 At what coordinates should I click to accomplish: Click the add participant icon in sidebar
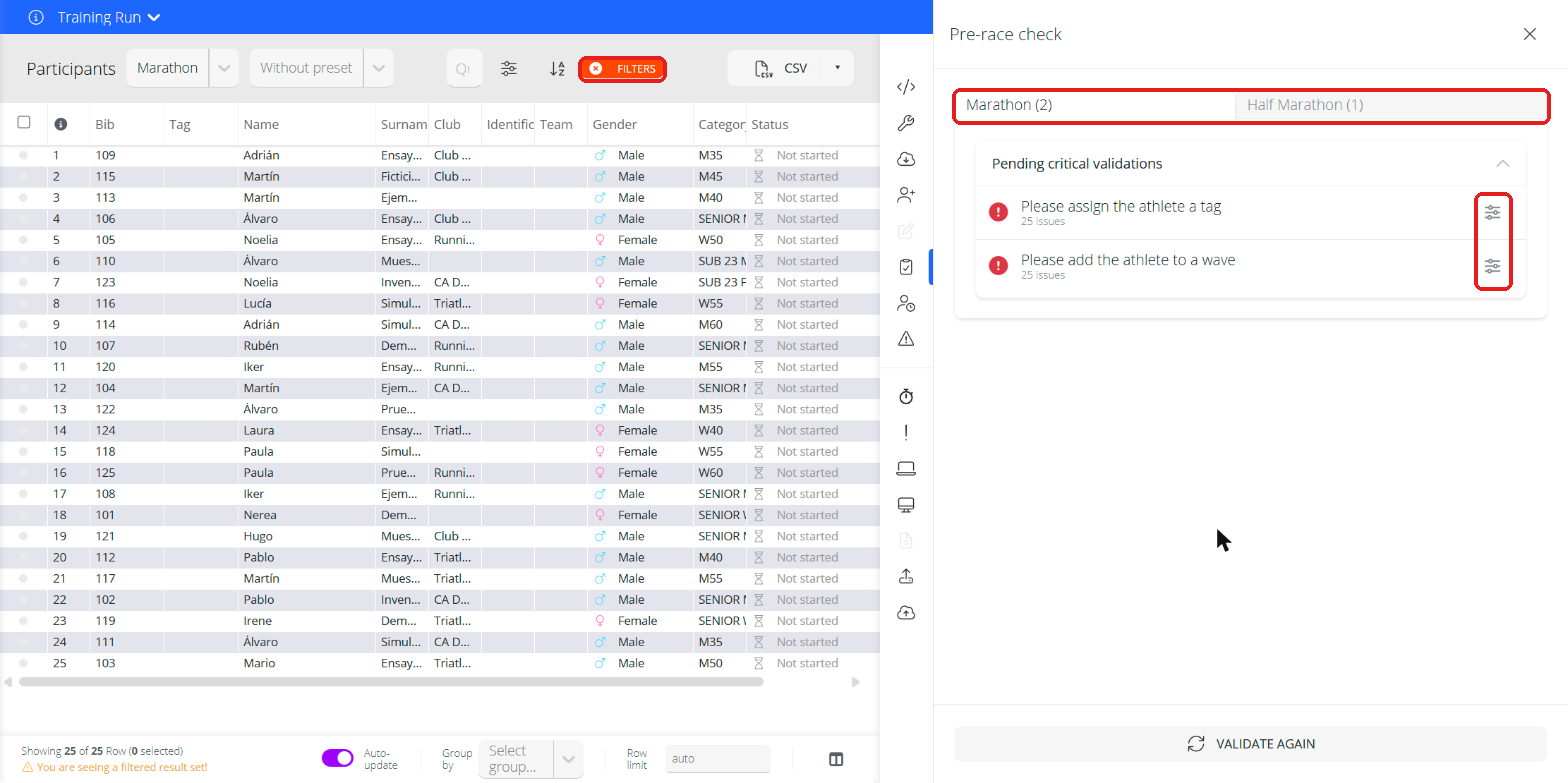pos(906,195)
